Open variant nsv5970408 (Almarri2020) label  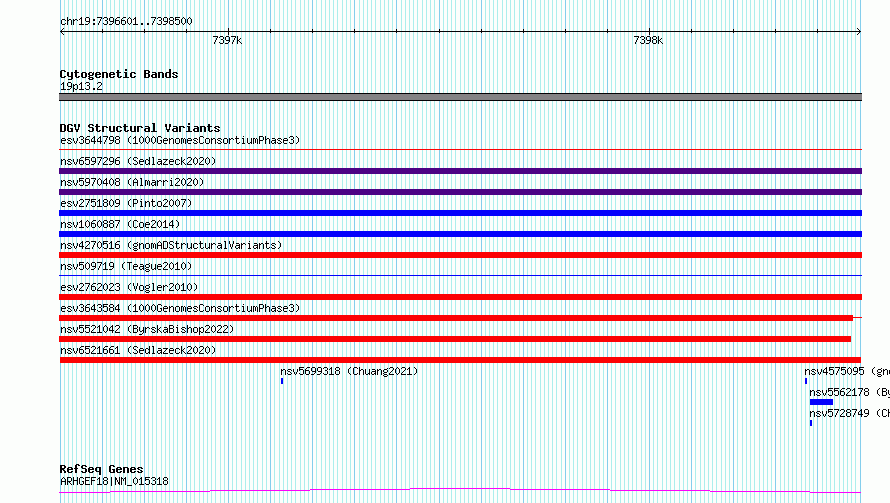point(132,182)
